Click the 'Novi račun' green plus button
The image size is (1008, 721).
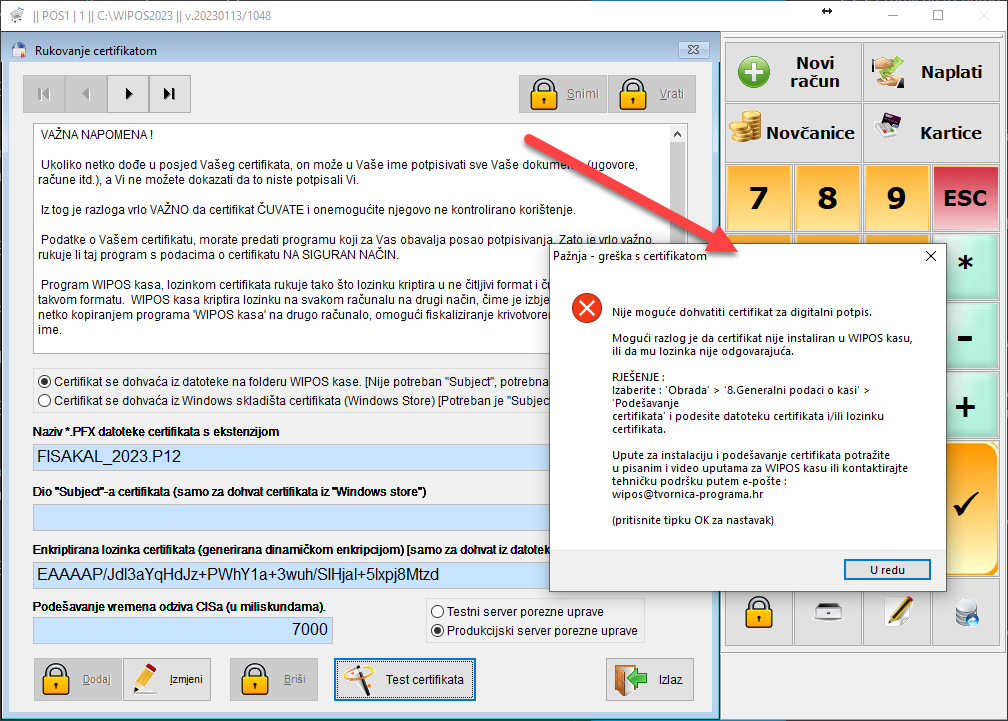click(792, 72)
